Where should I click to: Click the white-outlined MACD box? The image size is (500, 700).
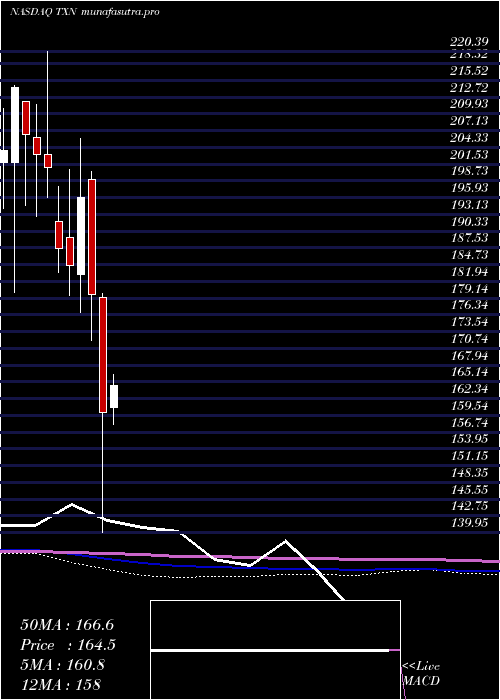(x=275, y=650)
